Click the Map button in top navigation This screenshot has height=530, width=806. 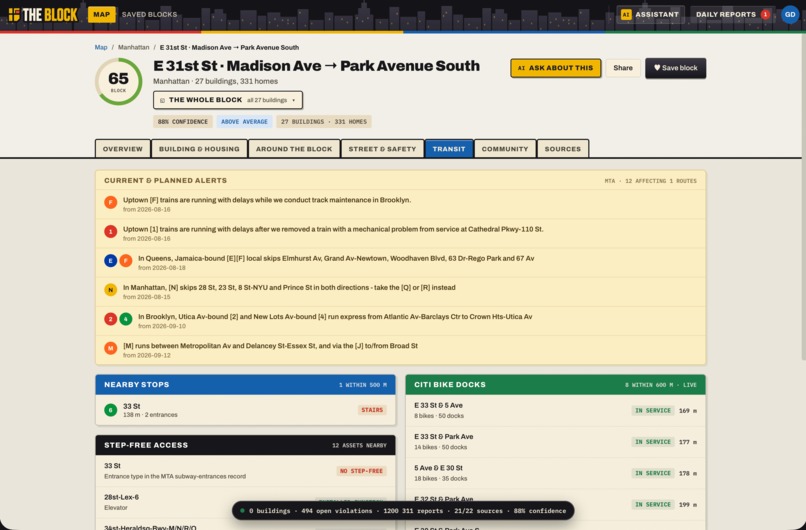pyautogui.click(x=101, y=14)
